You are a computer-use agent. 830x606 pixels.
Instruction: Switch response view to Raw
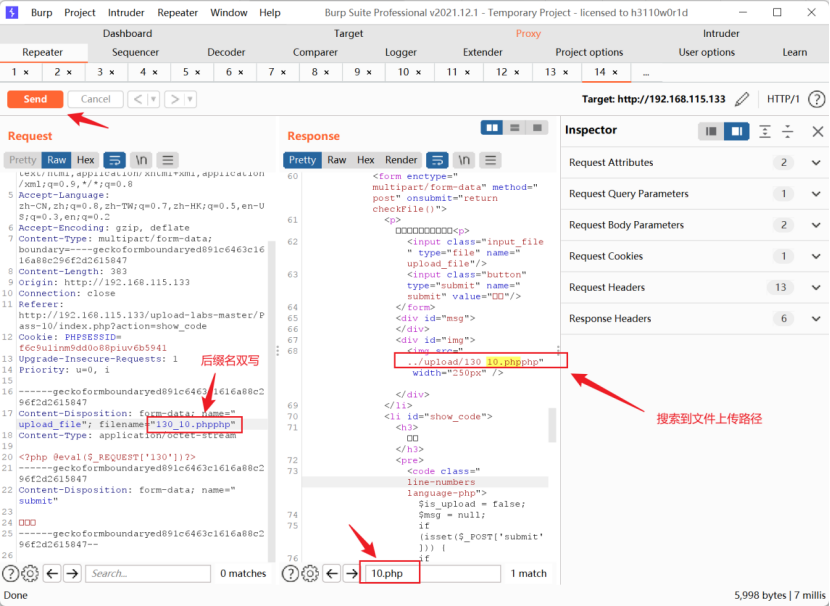coord(337,160)
